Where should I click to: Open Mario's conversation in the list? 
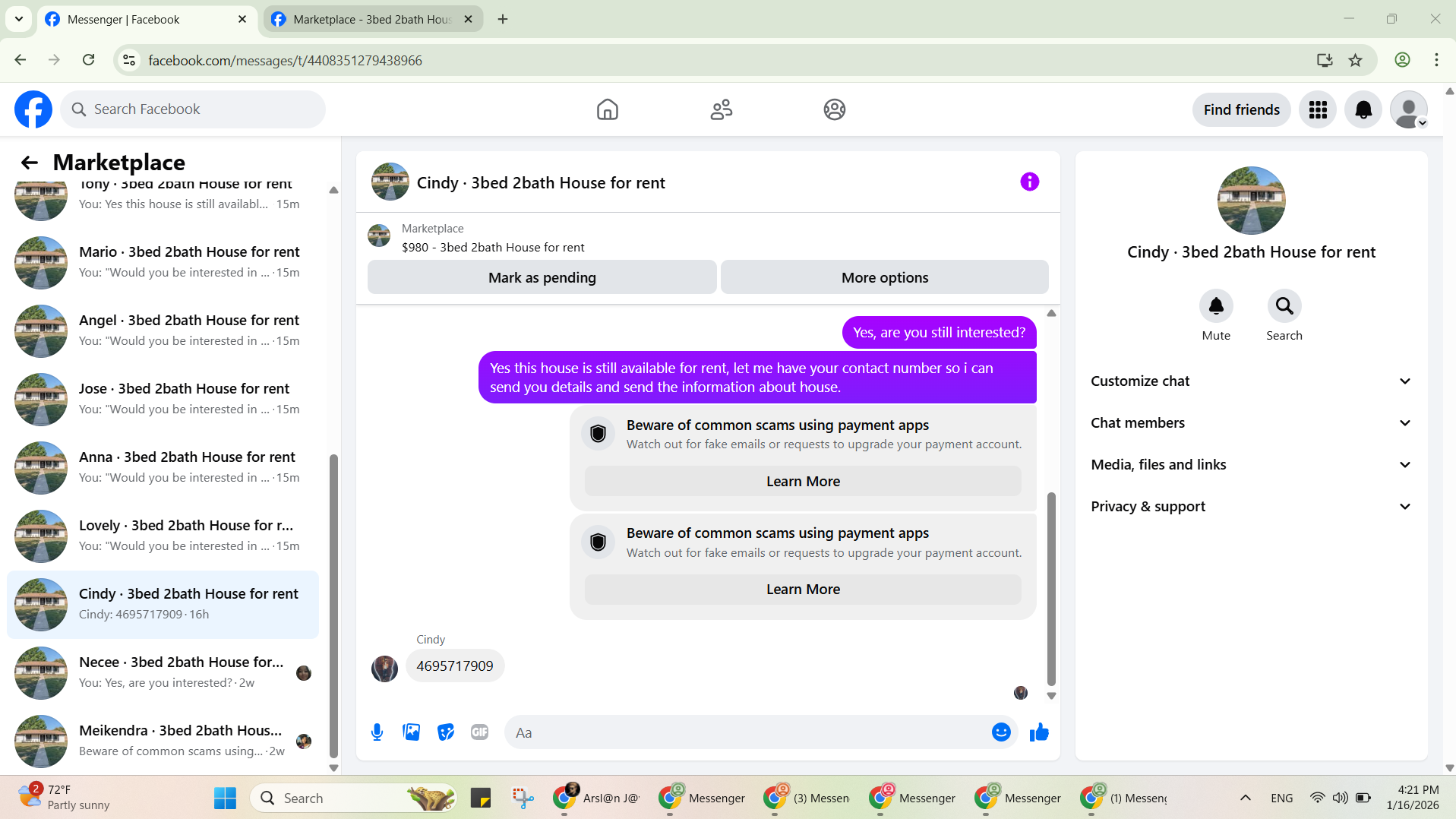[x=163, y=262]
